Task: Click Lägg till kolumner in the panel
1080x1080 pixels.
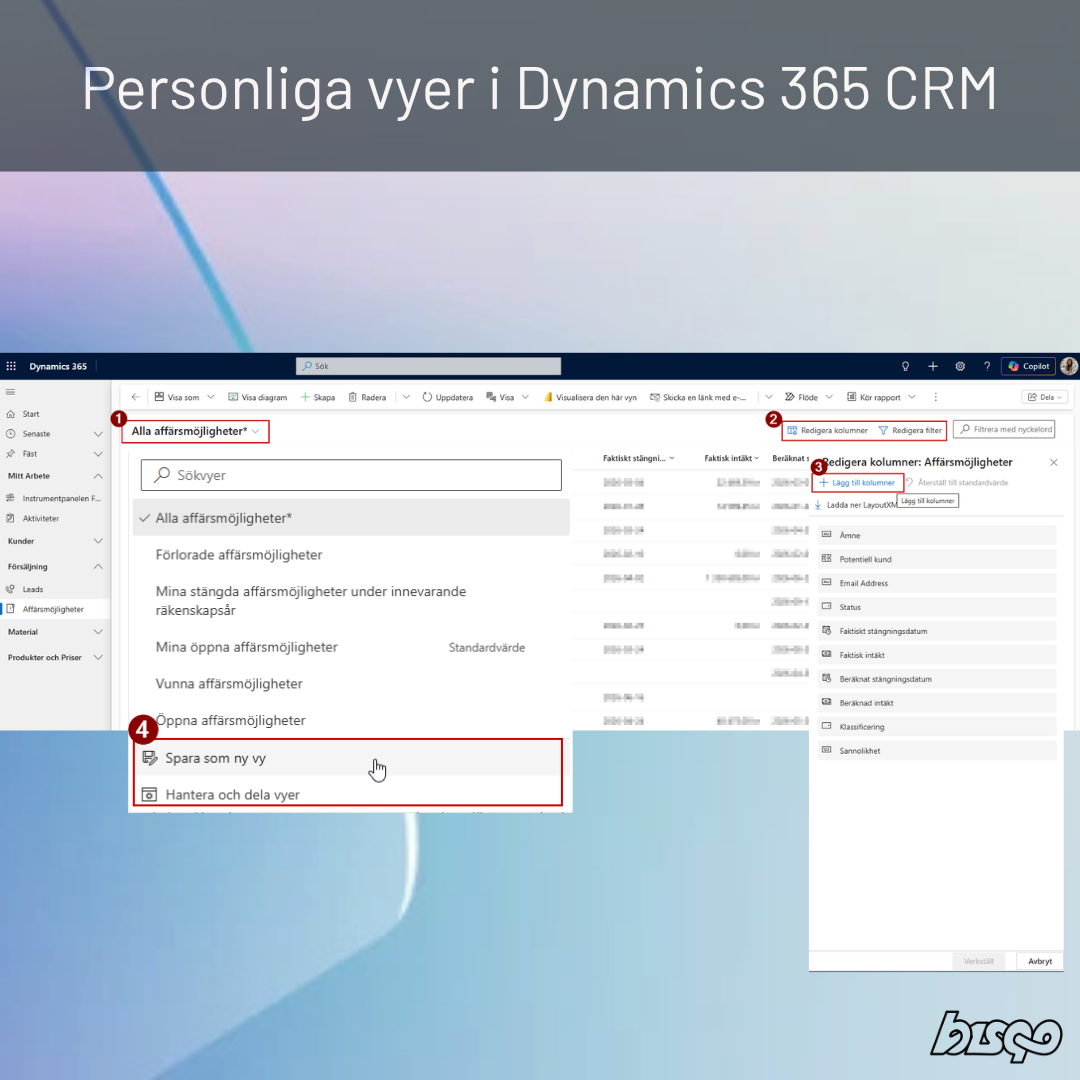Action: 857,482
